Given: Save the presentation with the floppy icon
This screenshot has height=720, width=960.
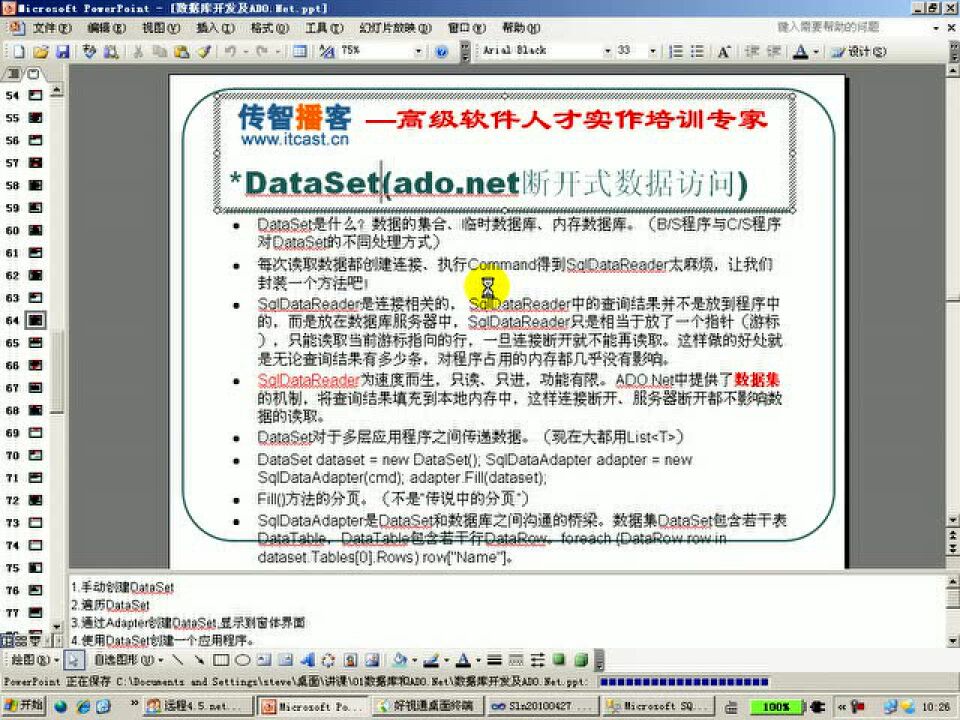Looking at the screenshot, I should tap(62, 51).
